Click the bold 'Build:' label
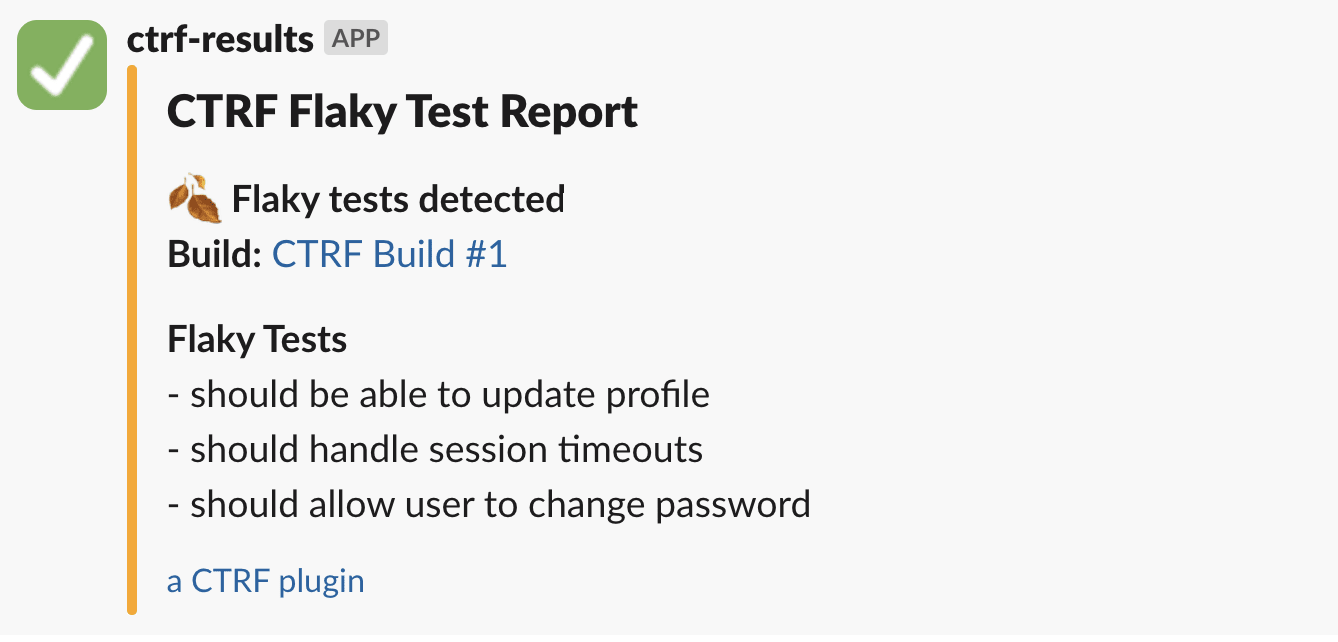 [x=214, y=254]
